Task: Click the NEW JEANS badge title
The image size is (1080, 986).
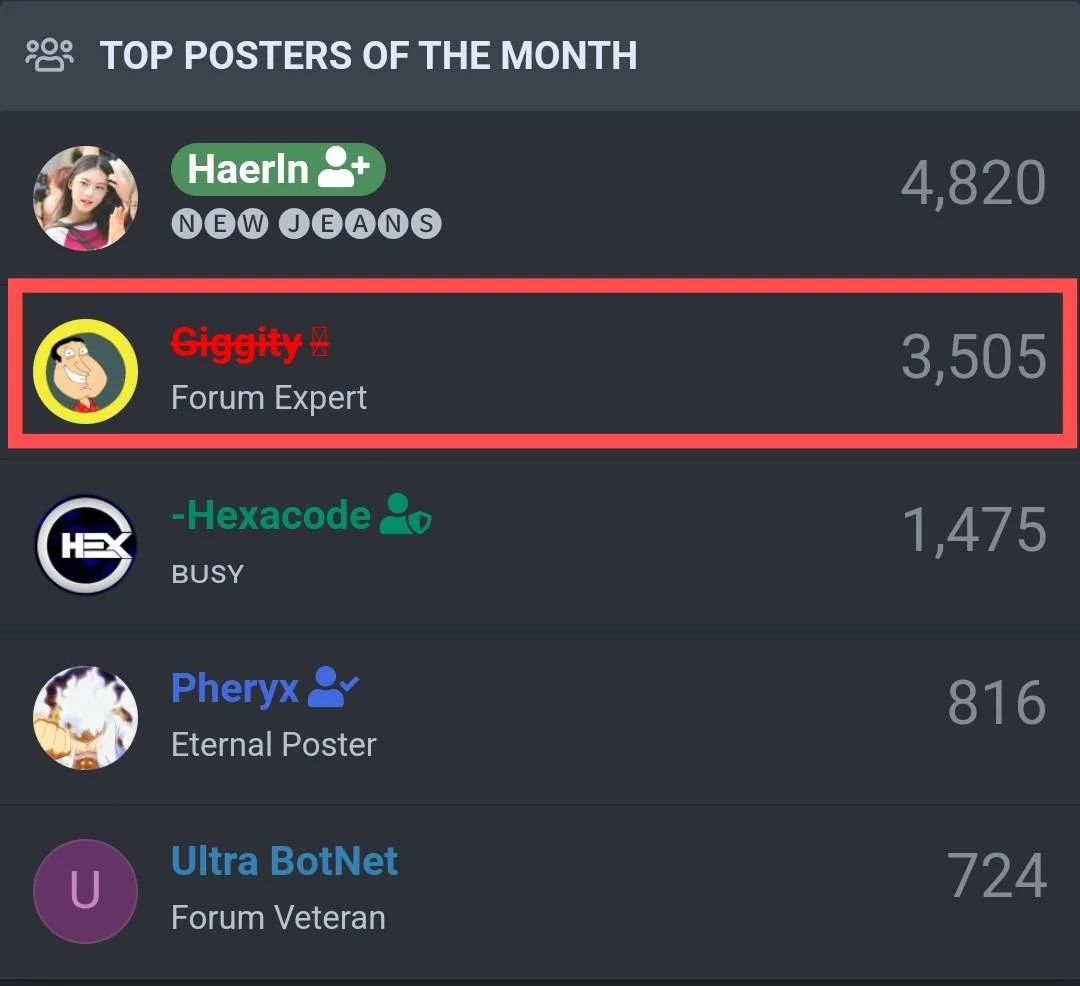Action: (307, 224)
